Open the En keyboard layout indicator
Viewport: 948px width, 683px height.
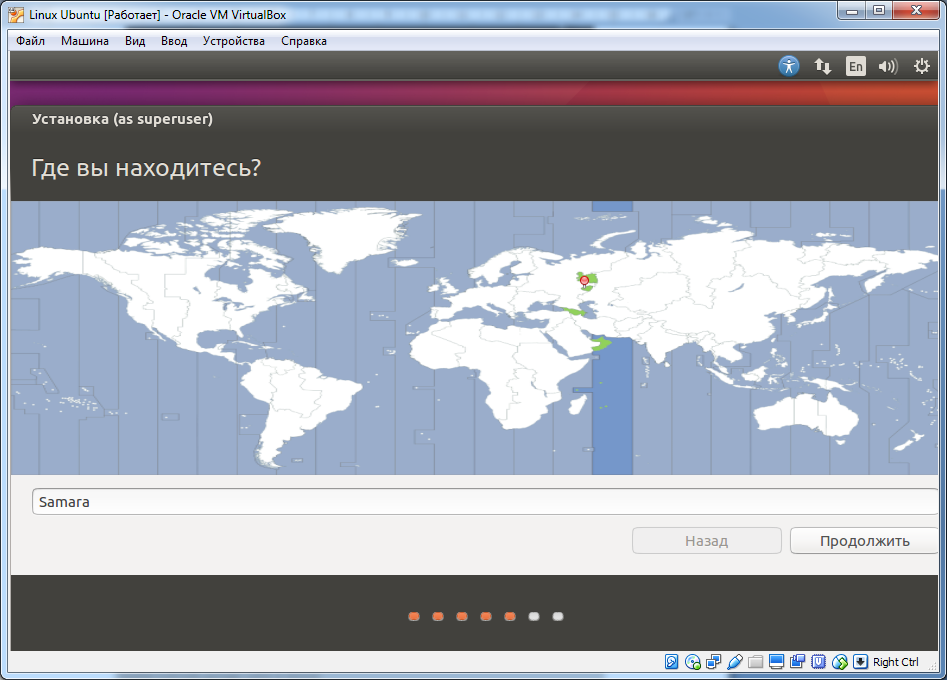tap(855, 66)
